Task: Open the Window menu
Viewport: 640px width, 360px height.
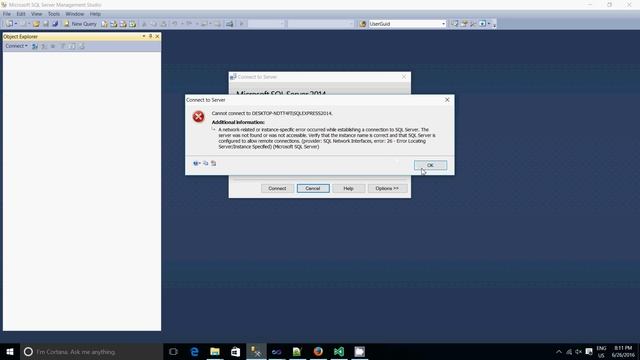Action: [x=74, y=14]
